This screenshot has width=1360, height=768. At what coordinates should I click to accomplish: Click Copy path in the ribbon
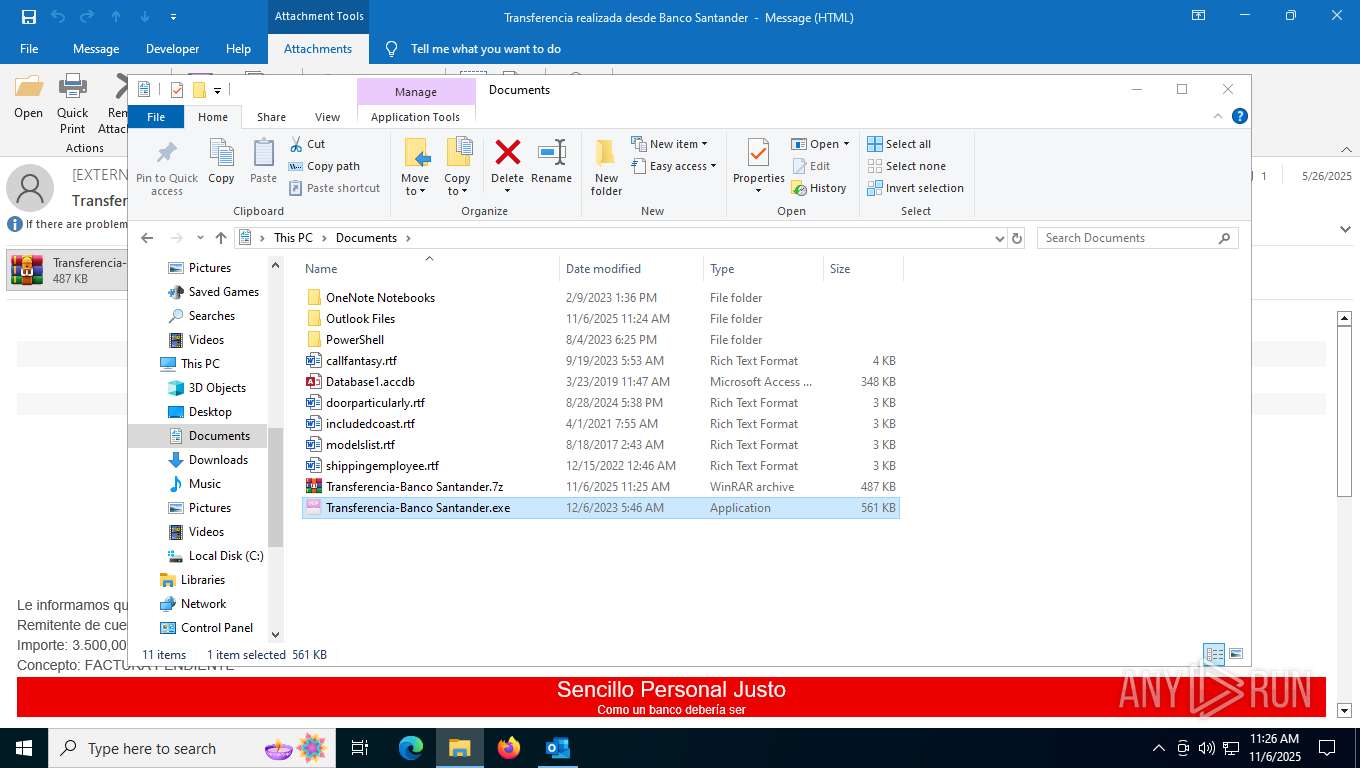[x=324, y=166]
